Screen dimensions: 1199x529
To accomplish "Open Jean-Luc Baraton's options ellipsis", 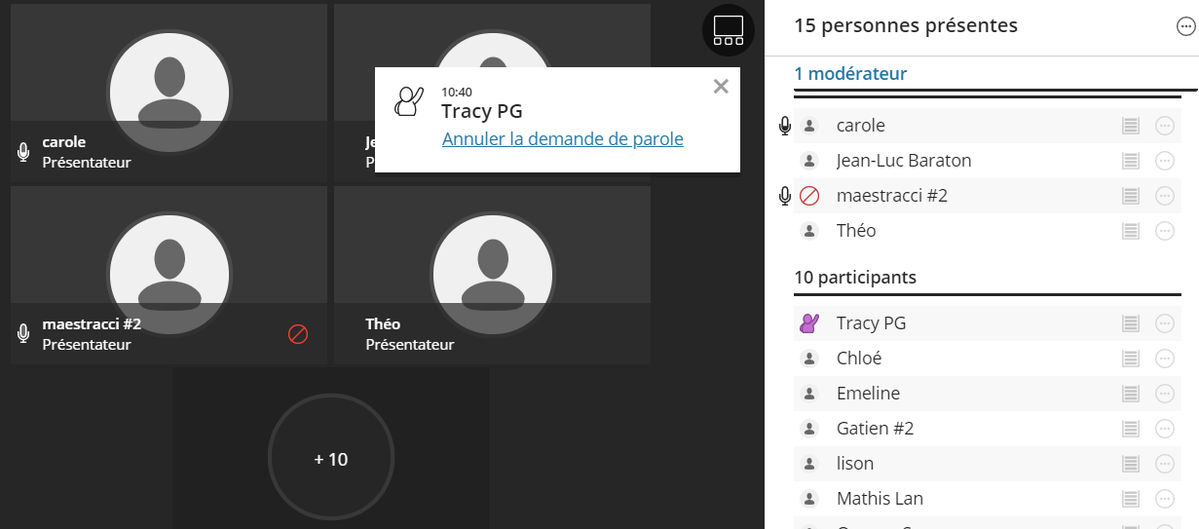I will pyautogui.click(x=1165, y=161).
